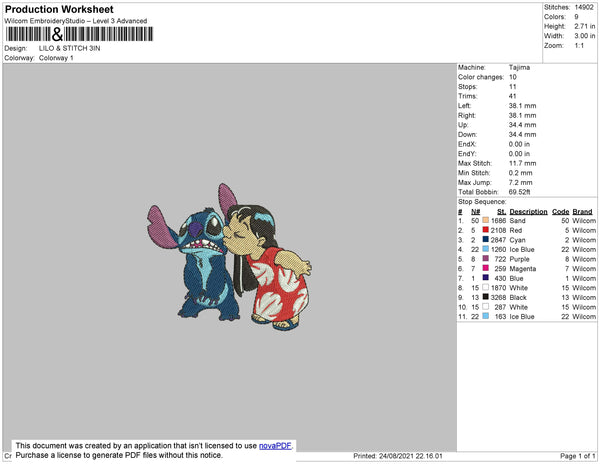Click the stitch count "1686" for Sand

click(x=499, y=221)
